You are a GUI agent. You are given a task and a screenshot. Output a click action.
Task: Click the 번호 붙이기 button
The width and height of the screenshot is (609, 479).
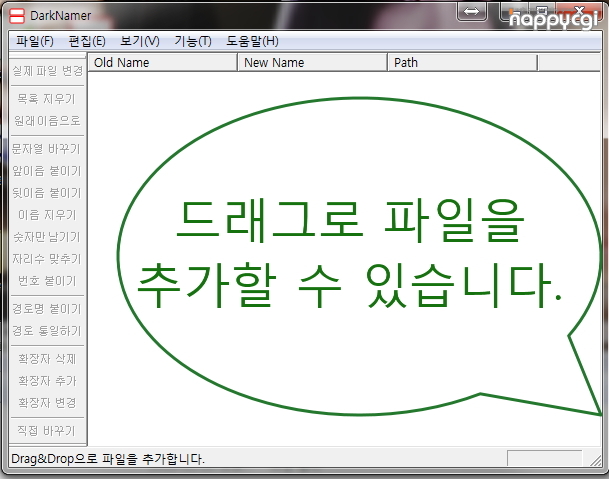(x=47, y=280)
